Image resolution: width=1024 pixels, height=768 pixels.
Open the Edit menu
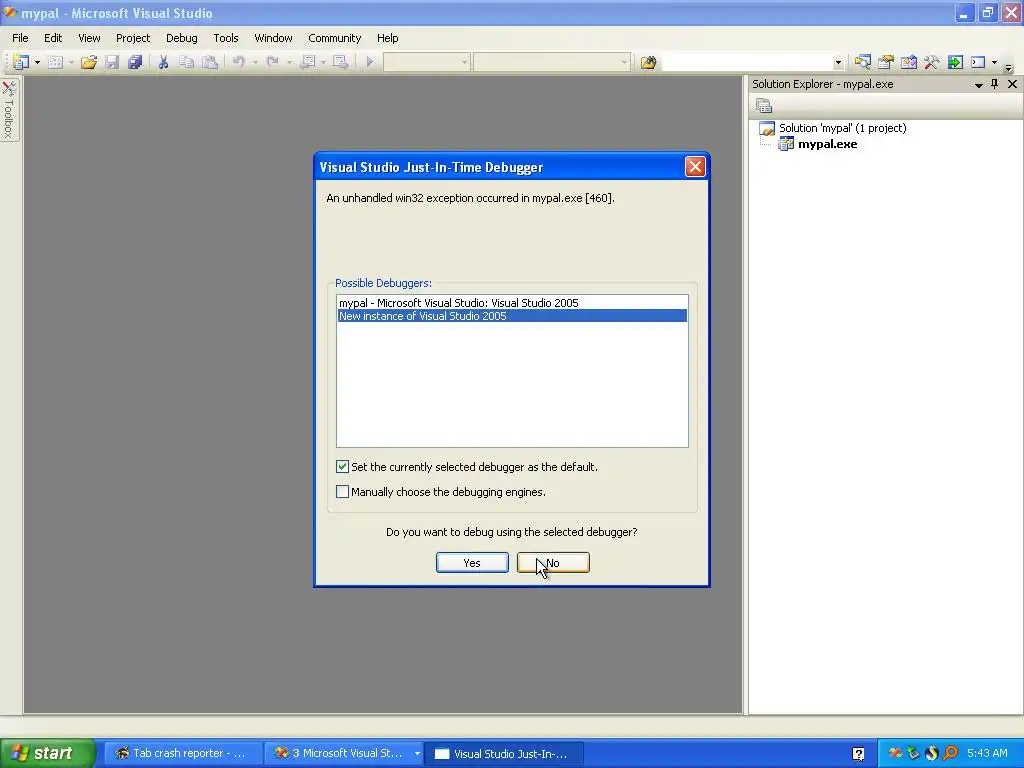coord(53,38)
